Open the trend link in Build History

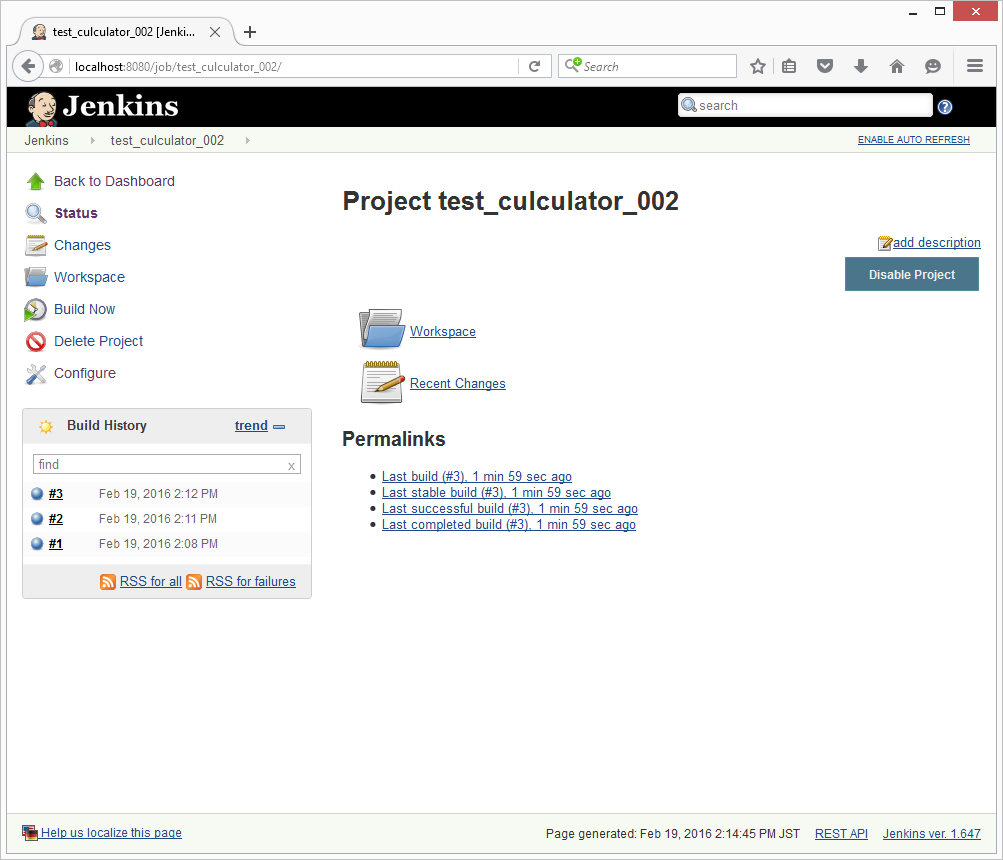coord(251,426)
